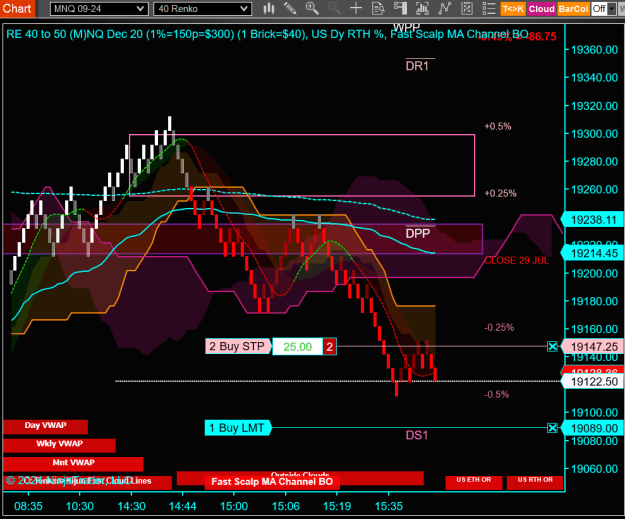Click the 25.00 order offset field
Viewport: 625px width, 519px height.
297,346
